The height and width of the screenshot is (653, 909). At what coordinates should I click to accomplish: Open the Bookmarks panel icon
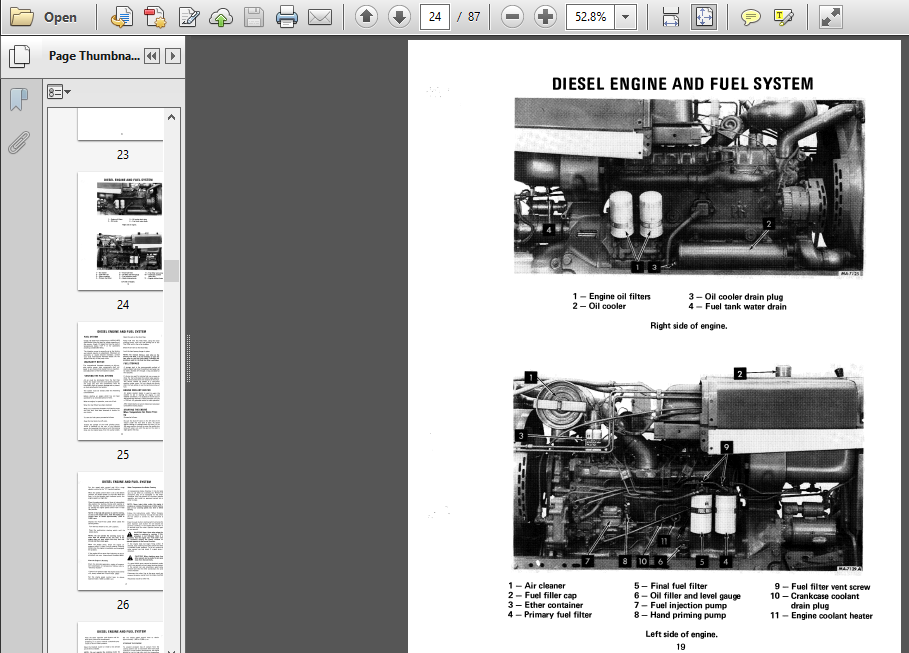click(19, 99)
